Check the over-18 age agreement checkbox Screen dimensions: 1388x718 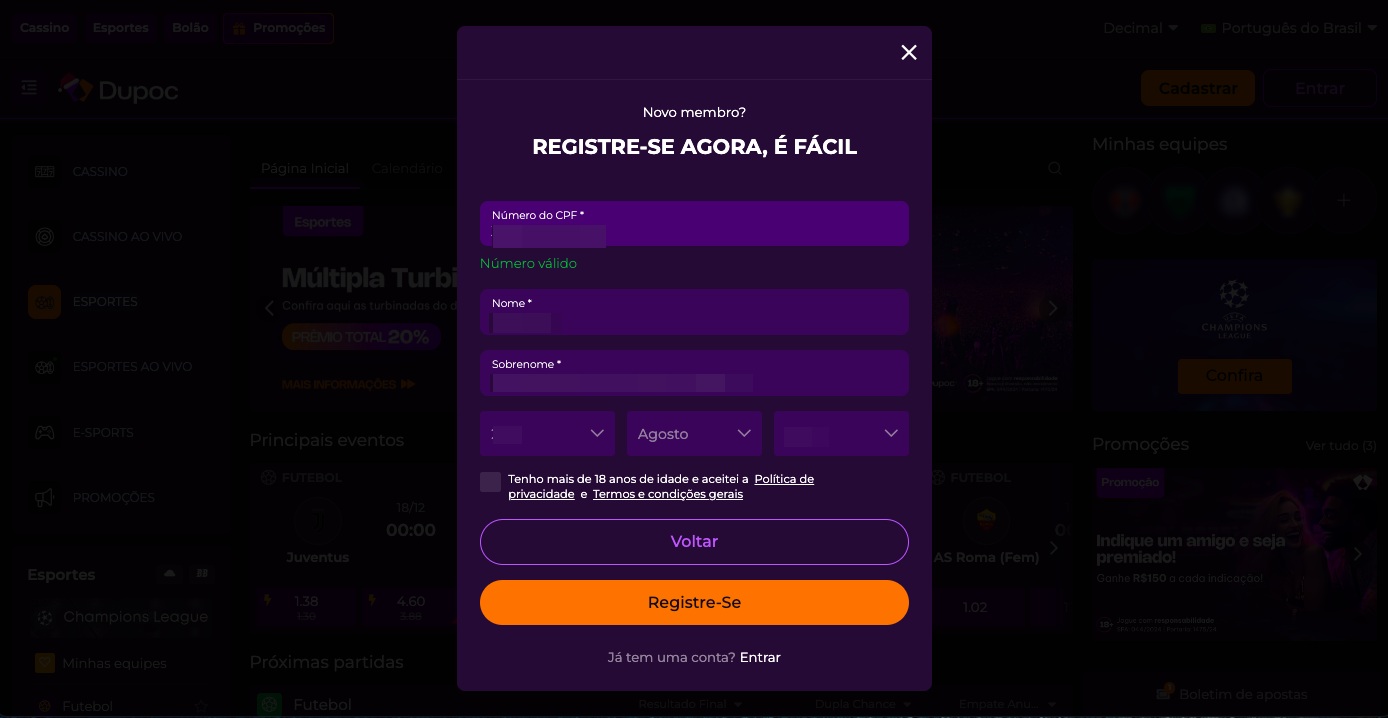(x=491, y=482)
